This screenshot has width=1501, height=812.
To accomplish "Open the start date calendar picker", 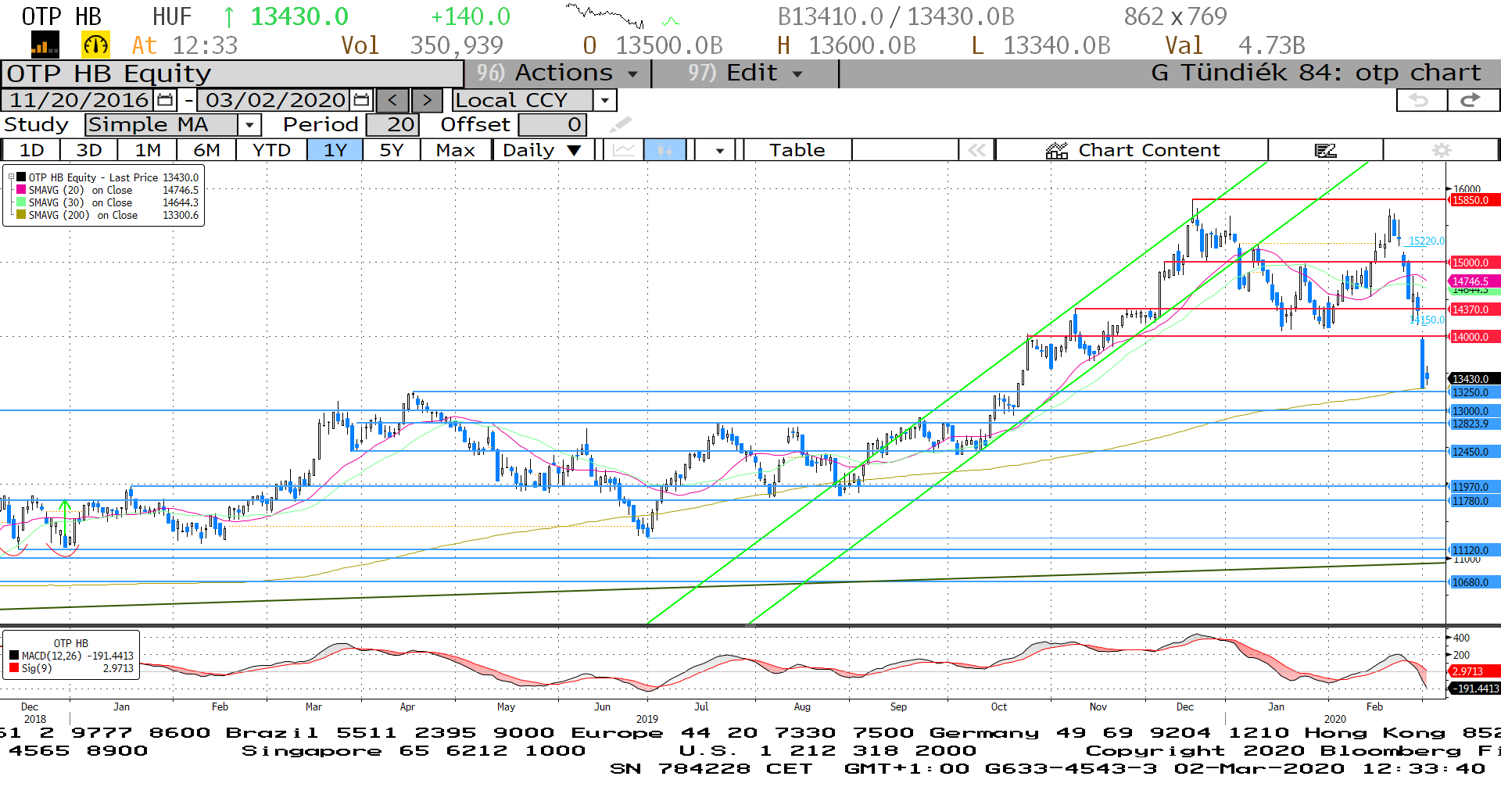I will pyautogui.click(x=165, y=100).
